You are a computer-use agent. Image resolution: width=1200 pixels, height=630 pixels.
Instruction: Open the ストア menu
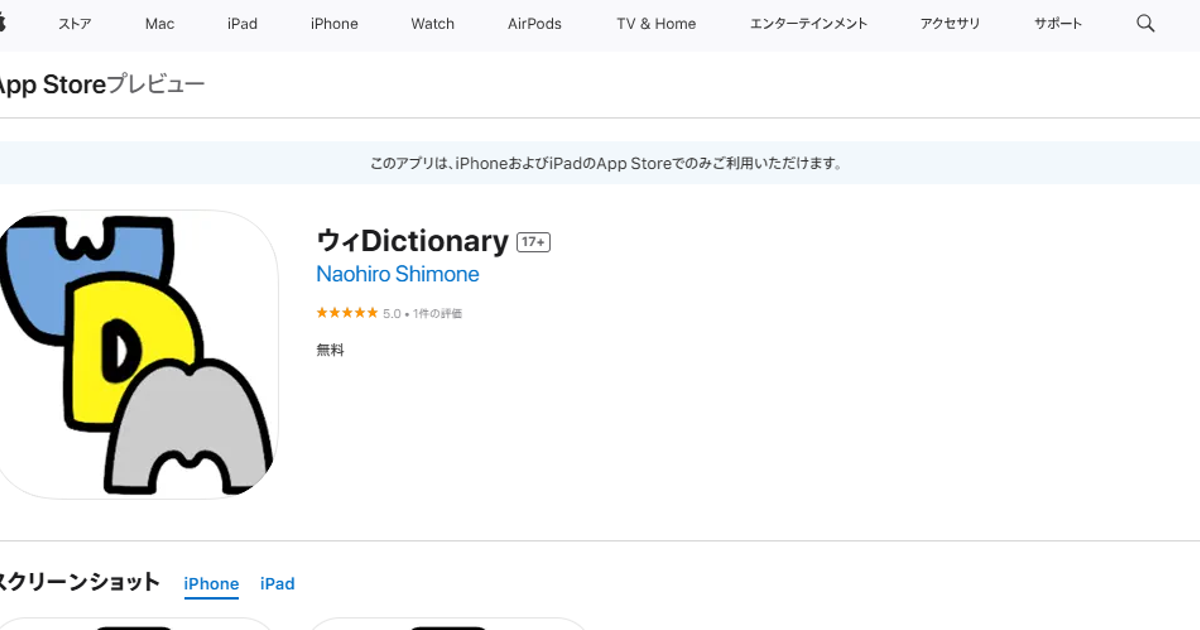click(75, 24)
